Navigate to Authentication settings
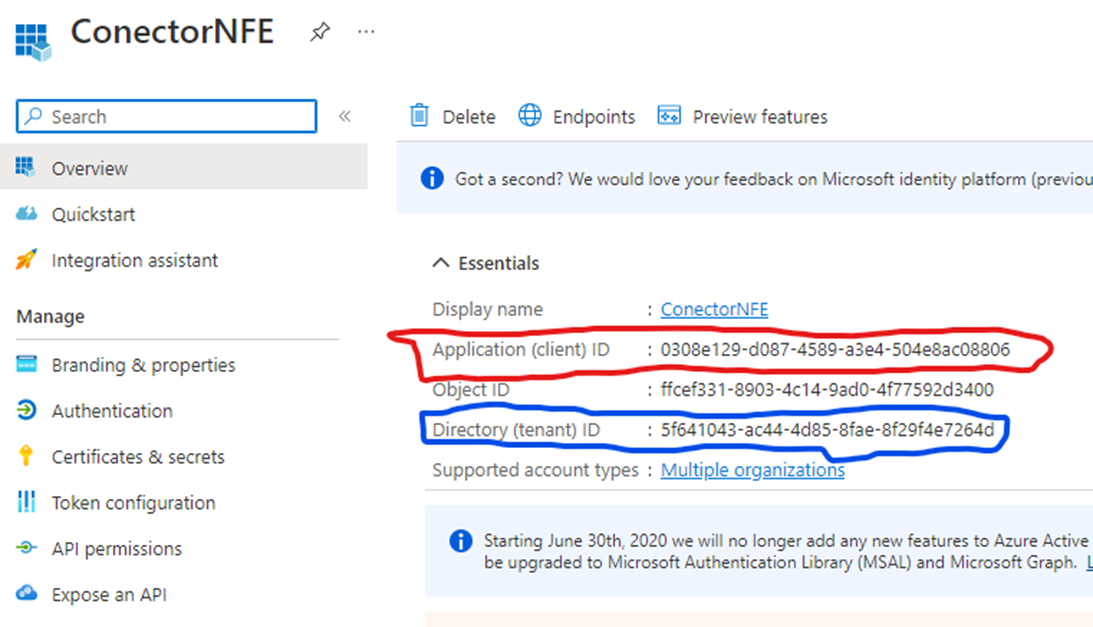 pyautogui.click(x=112, y=411)
